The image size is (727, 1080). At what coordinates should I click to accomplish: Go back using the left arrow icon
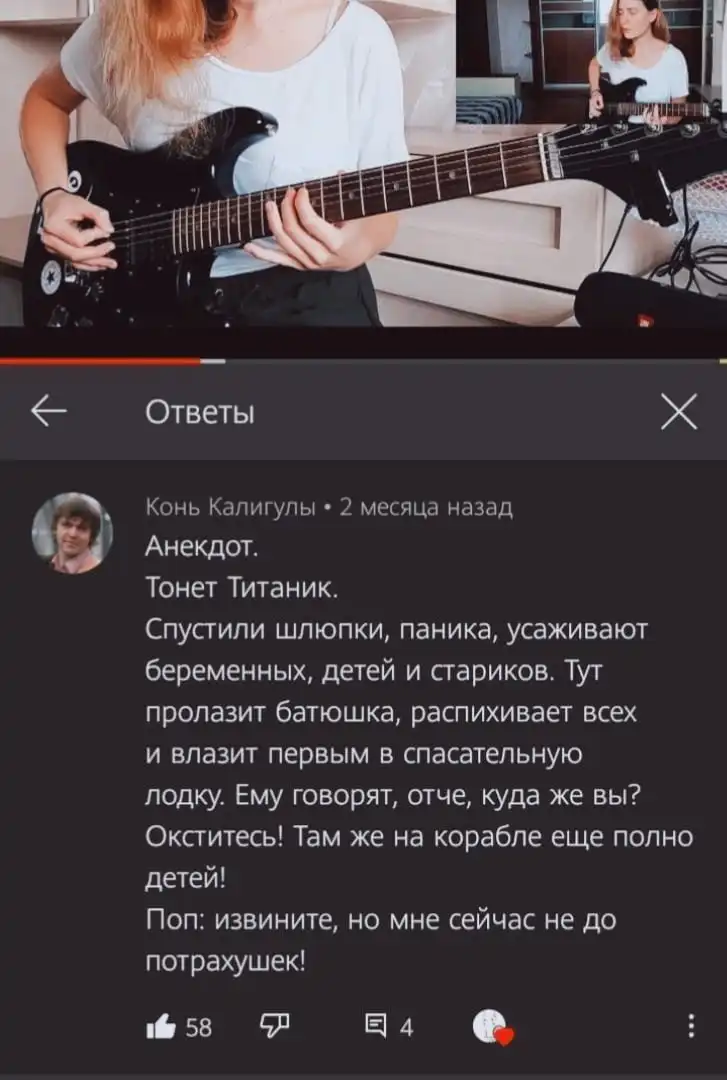pos(49,412)
